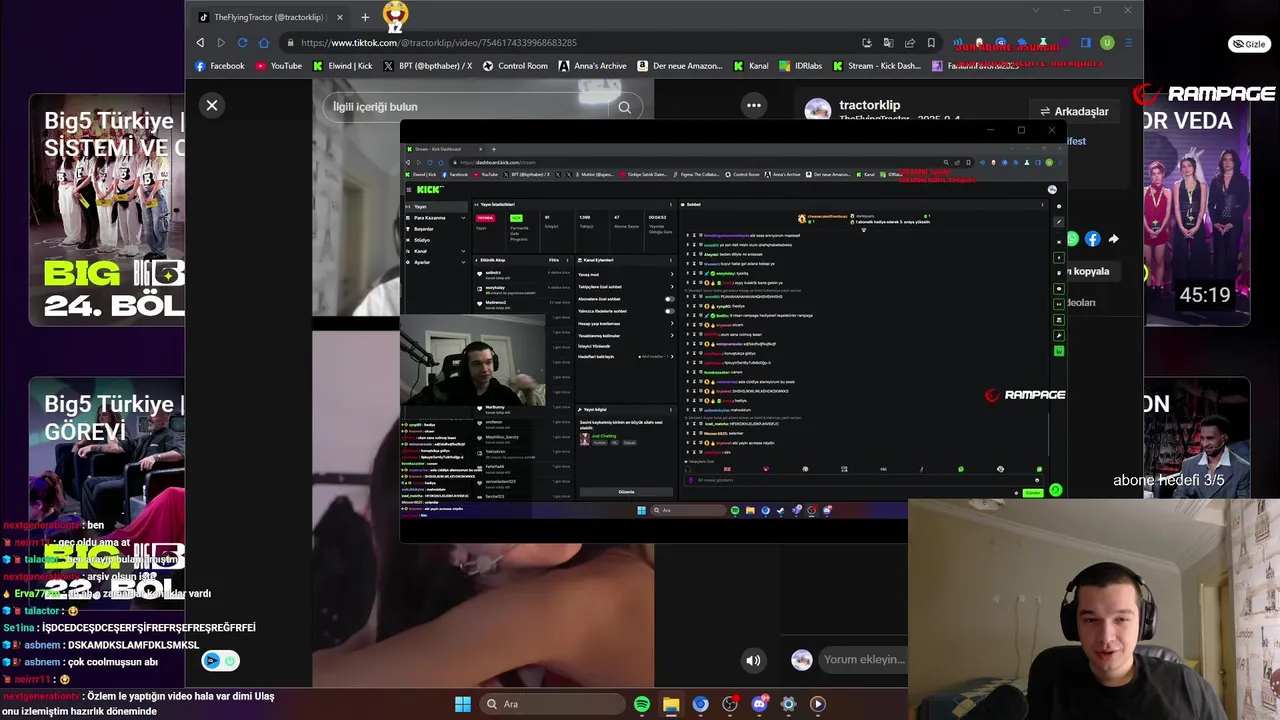Close the TheFlyingTractor TikTok browser tab
Image resolution: width=1280 pixels, height=720 pixels.
340,17
